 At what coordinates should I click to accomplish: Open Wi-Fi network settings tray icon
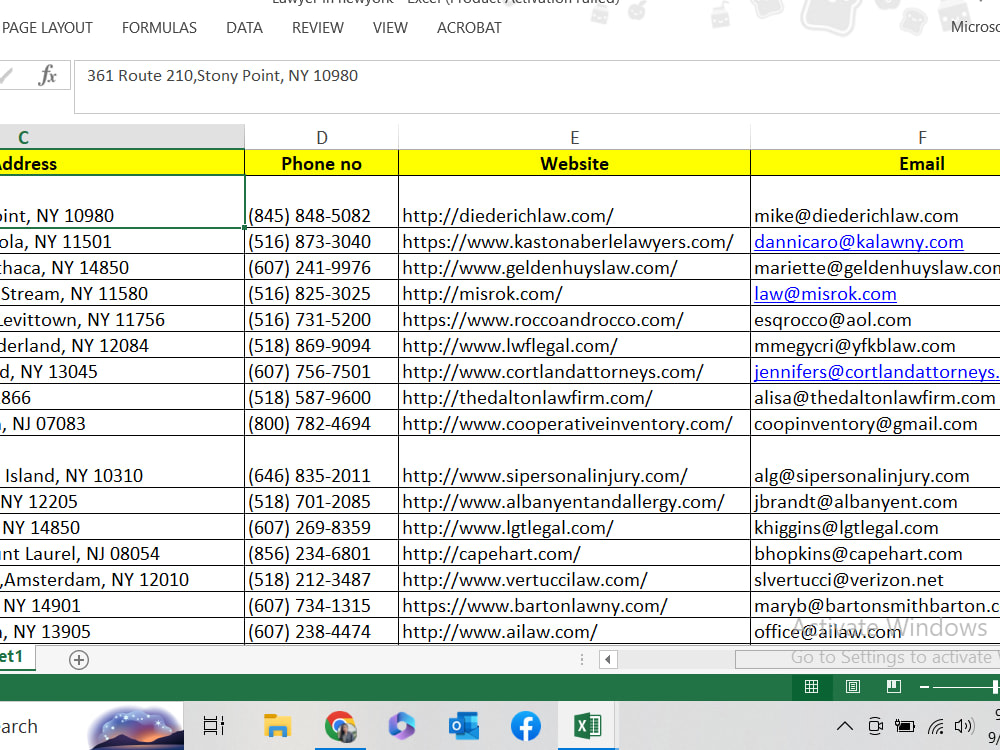click(x=936, y=726)
